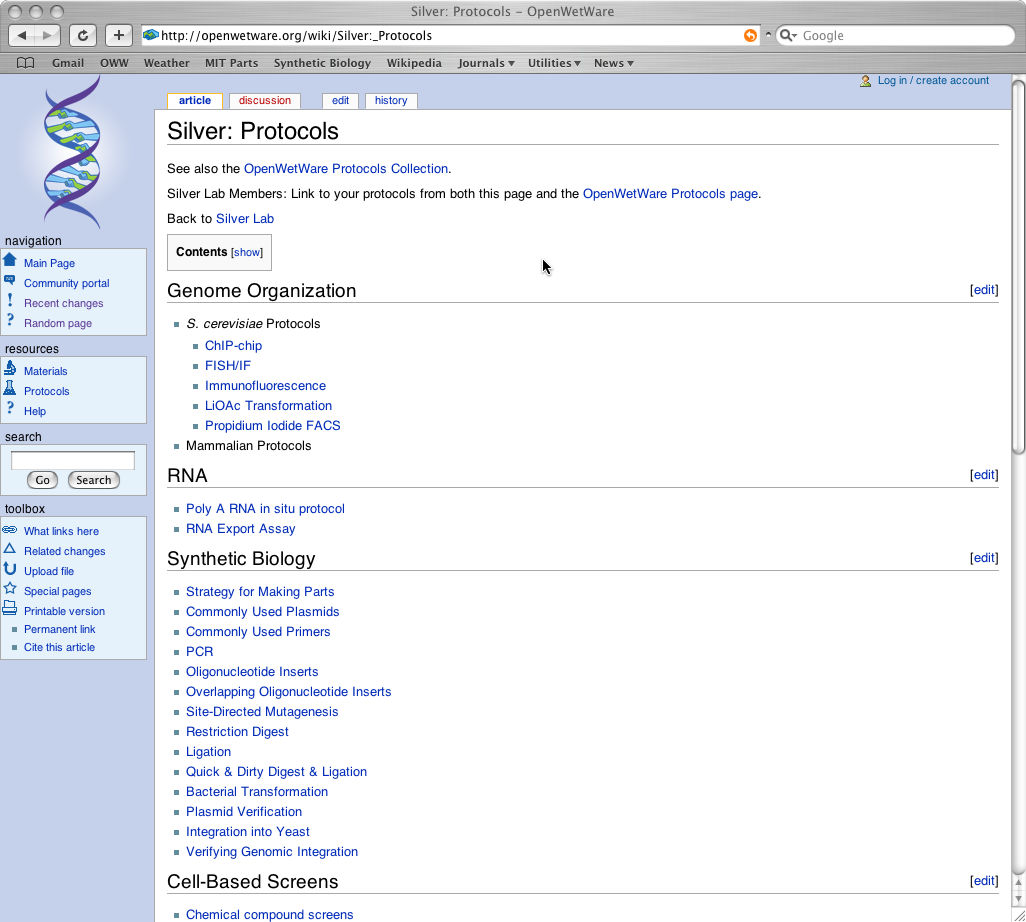This screenshot has height=922, width=1026.
Task: Switch to the discussion tab
Action: 265,100
